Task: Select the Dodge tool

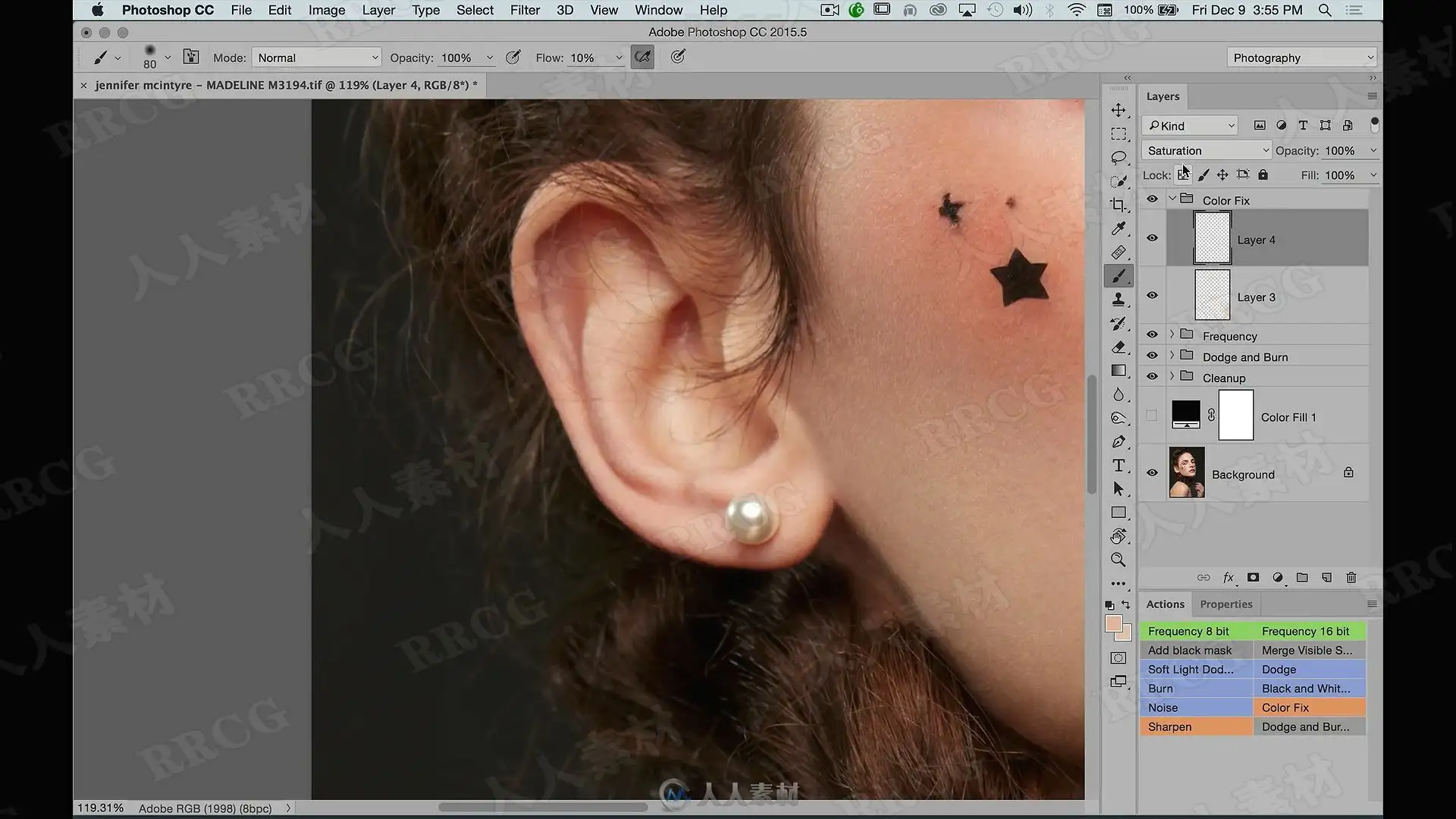Action: point(1119,418)
